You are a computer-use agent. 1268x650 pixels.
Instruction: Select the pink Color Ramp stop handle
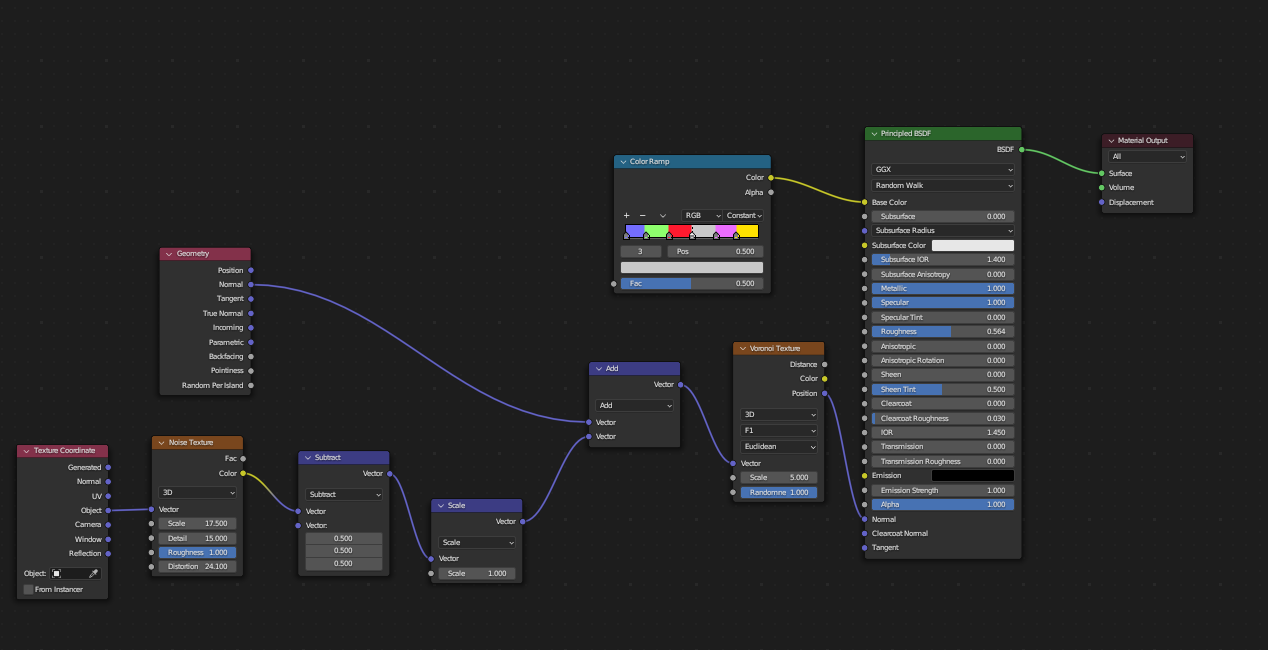click(717, 236)
